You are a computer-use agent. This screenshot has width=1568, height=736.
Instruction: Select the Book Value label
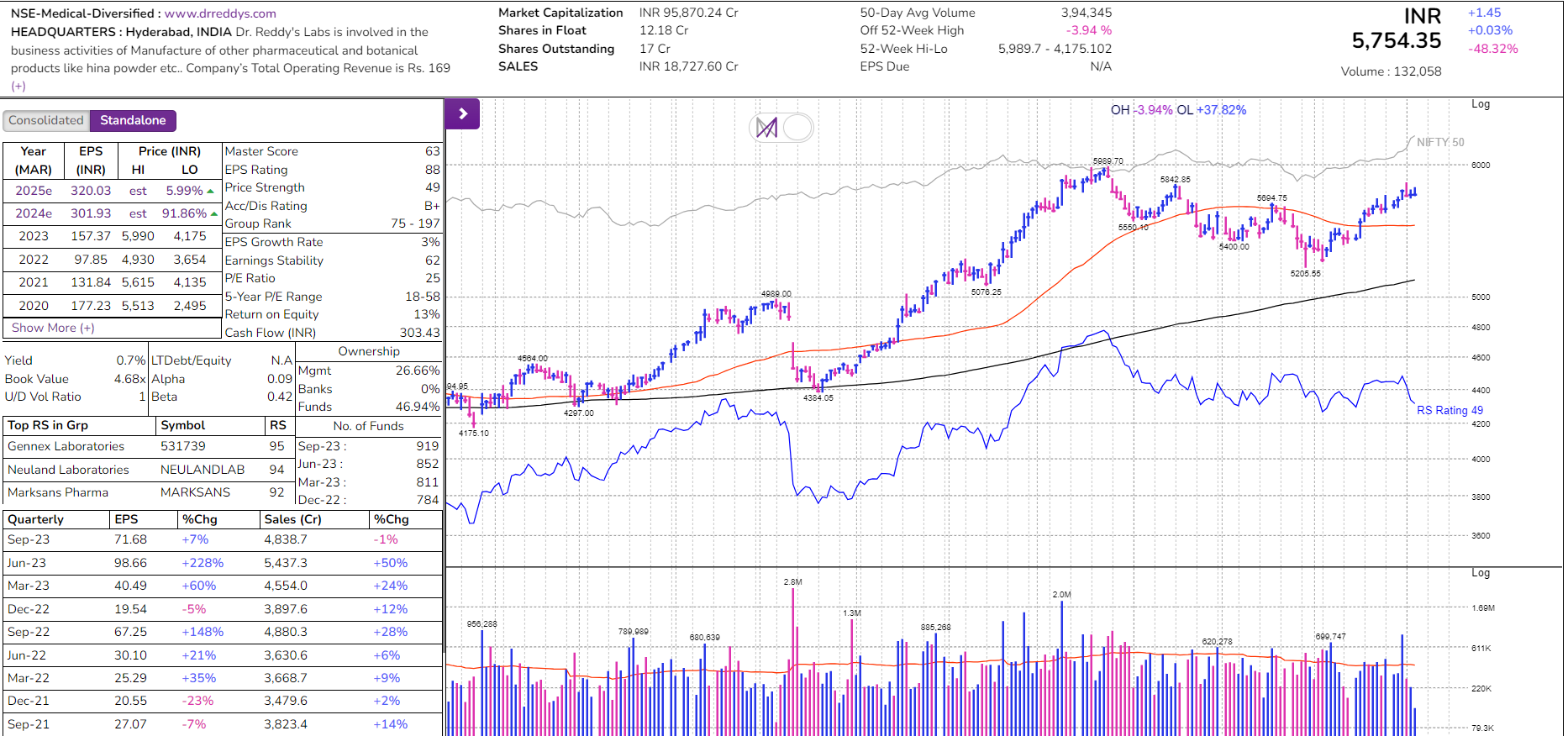pyautogui.click(x=37, y=379)
